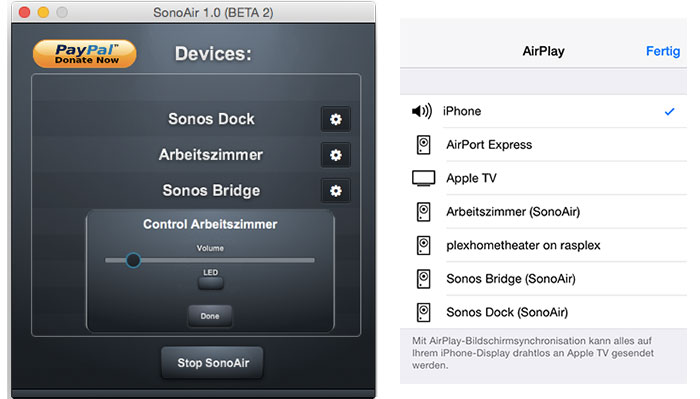Image resolution: width=700 pixels, height=399 pixels.
Task: Click the AirPort Express speaker icon
Action: (423, 145)
